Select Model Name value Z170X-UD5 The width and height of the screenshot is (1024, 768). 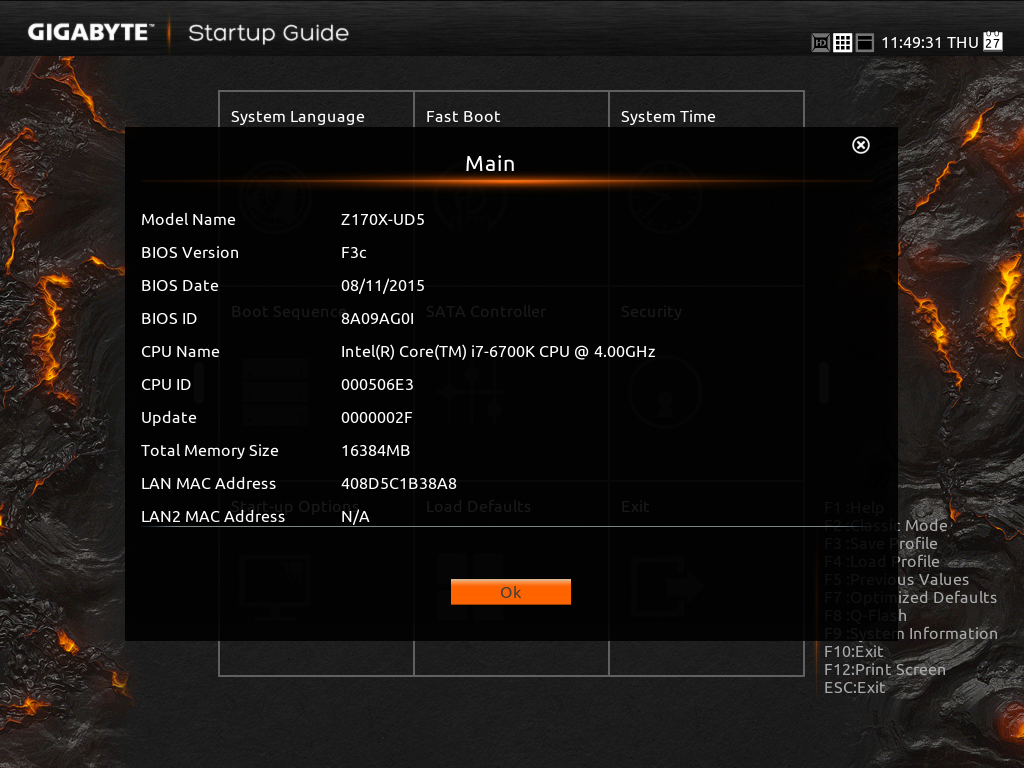[x=383, y=219]
